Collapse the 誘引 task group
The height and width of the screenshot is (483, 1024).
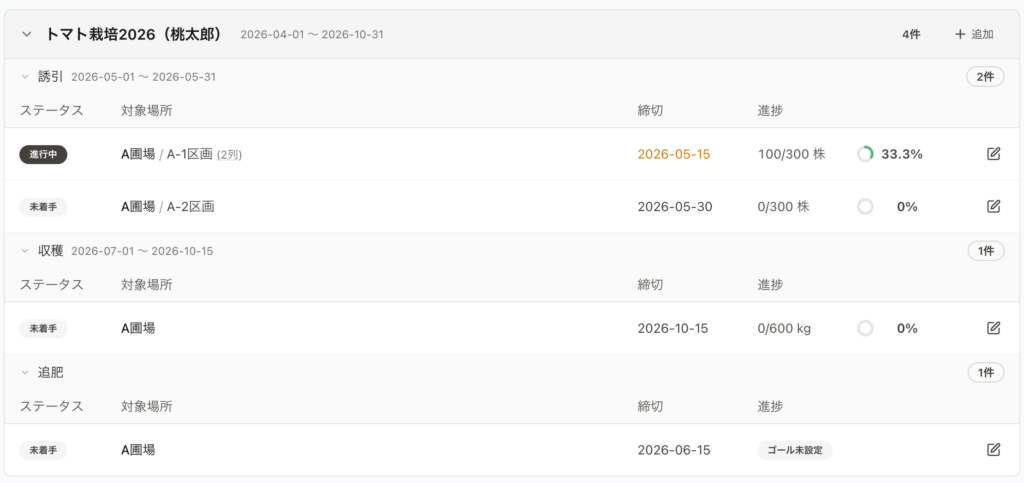tap(25, 77)
